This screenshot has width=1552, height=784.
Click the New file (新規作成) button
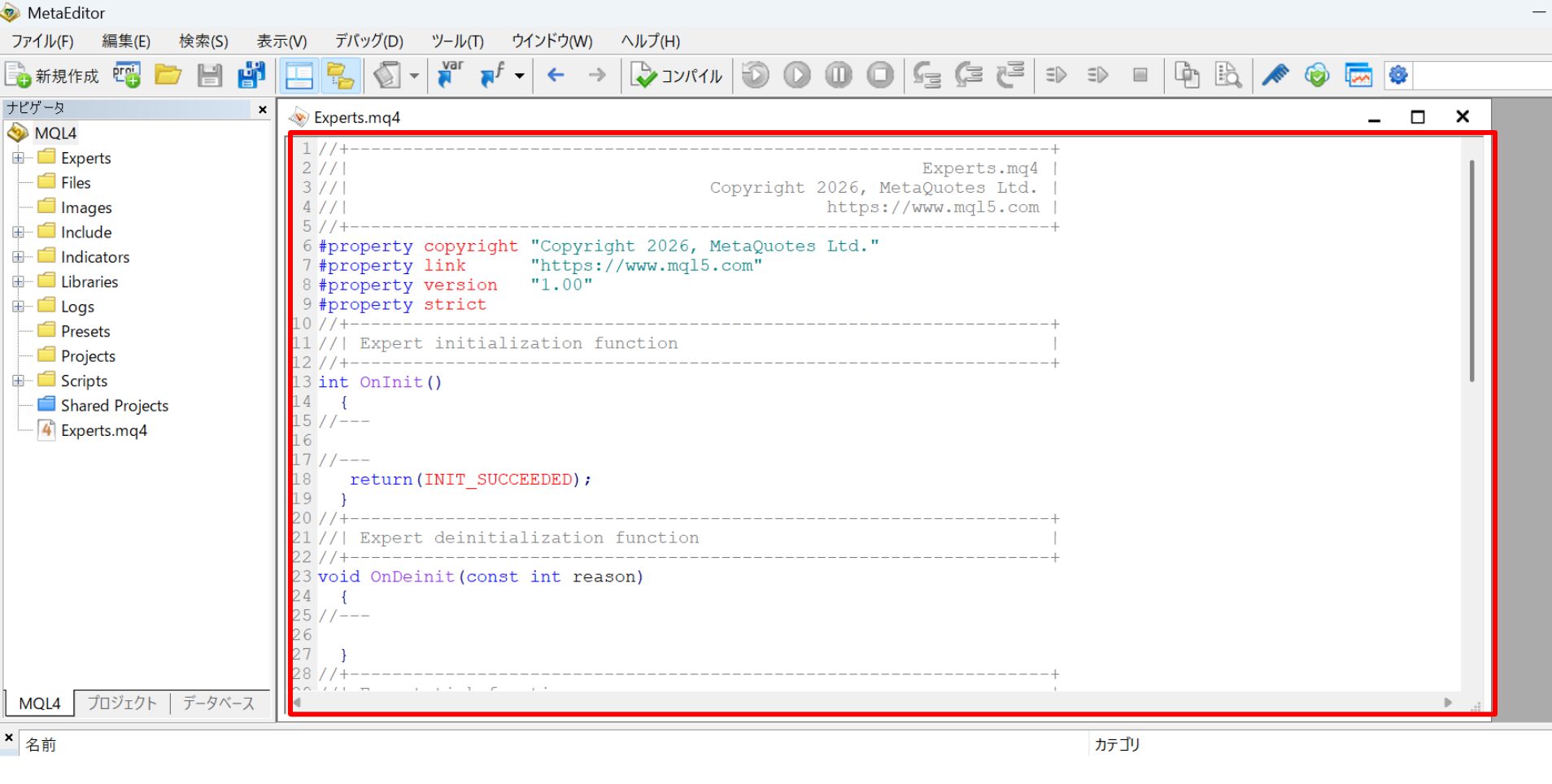[52, 76]
